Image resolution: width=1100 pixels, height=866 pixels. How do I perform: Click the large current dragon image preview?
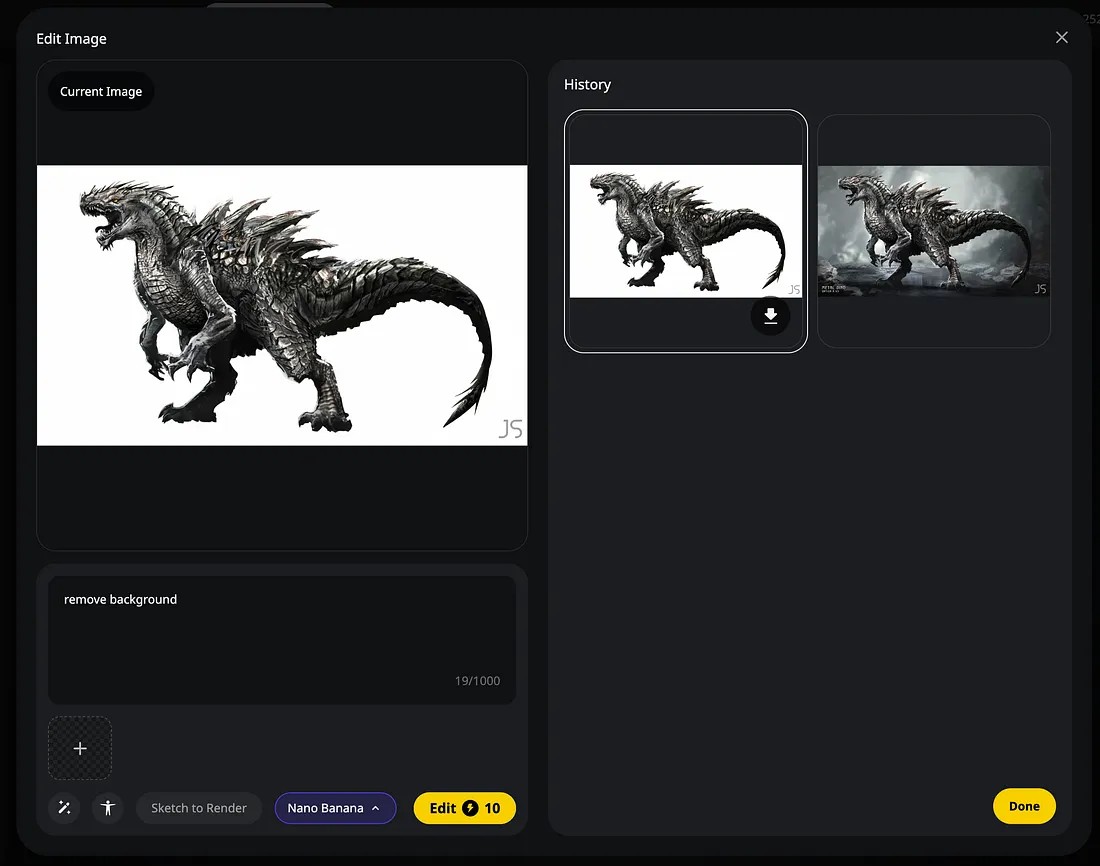[x=282, y=305]
